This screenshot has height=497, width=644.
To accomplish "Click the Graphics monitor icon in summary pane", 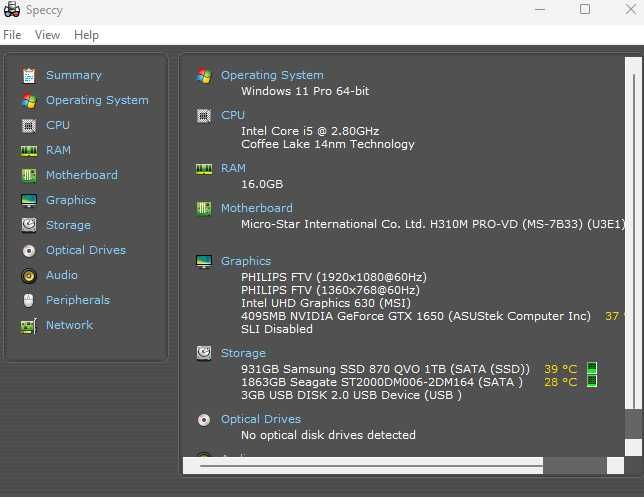I will 204,262.
